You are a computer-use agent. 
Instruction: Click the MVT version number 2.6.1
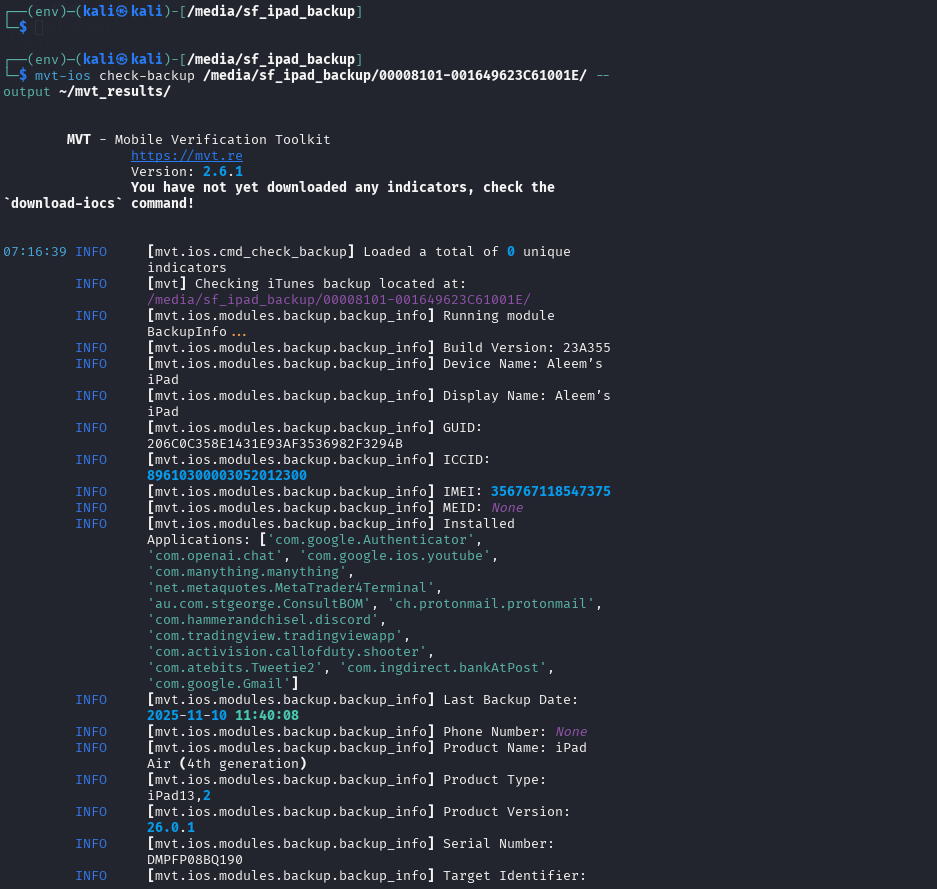222,171
